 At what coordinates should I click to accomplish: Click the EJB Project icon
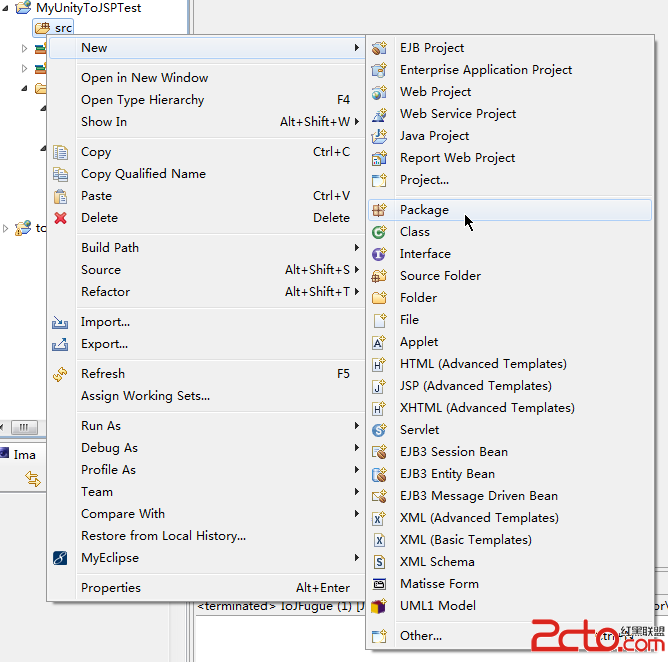tap(379, 48)
